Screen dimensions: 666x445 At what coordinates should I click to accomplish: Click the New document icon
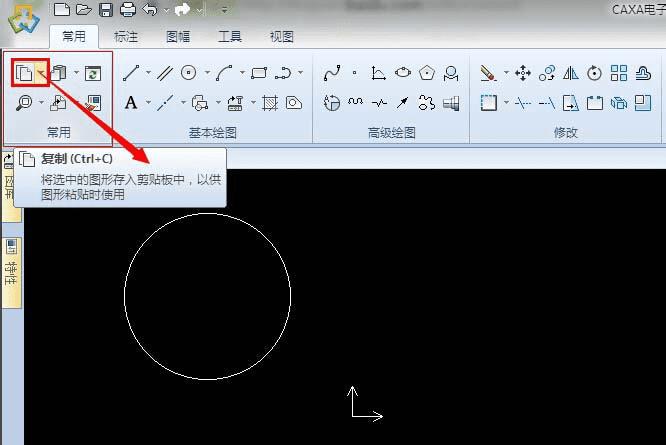click(x=62, y=9)
